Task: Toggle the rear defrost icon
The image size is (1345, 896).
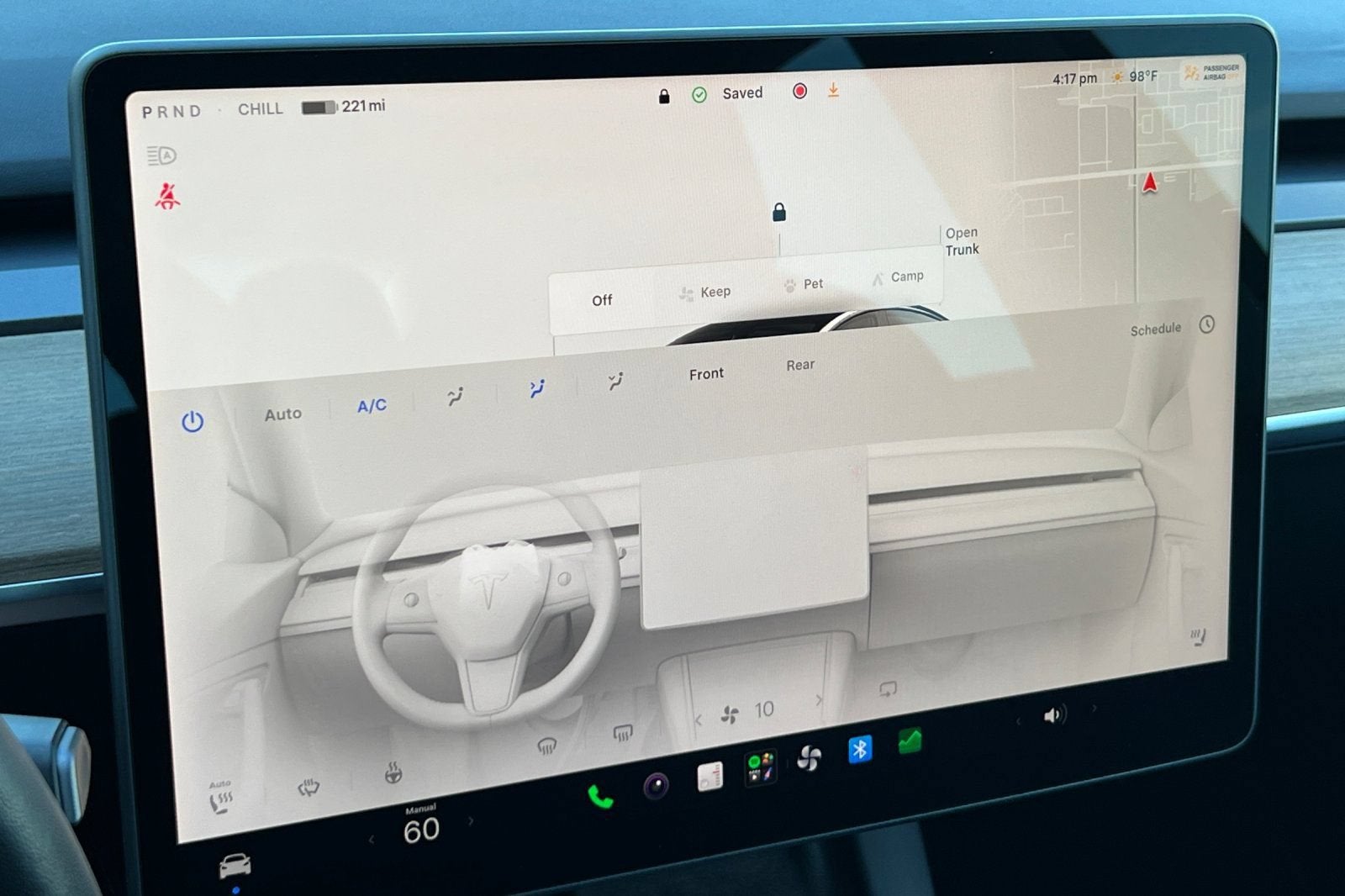Action: pyautogui.click(x=309, y=788)
